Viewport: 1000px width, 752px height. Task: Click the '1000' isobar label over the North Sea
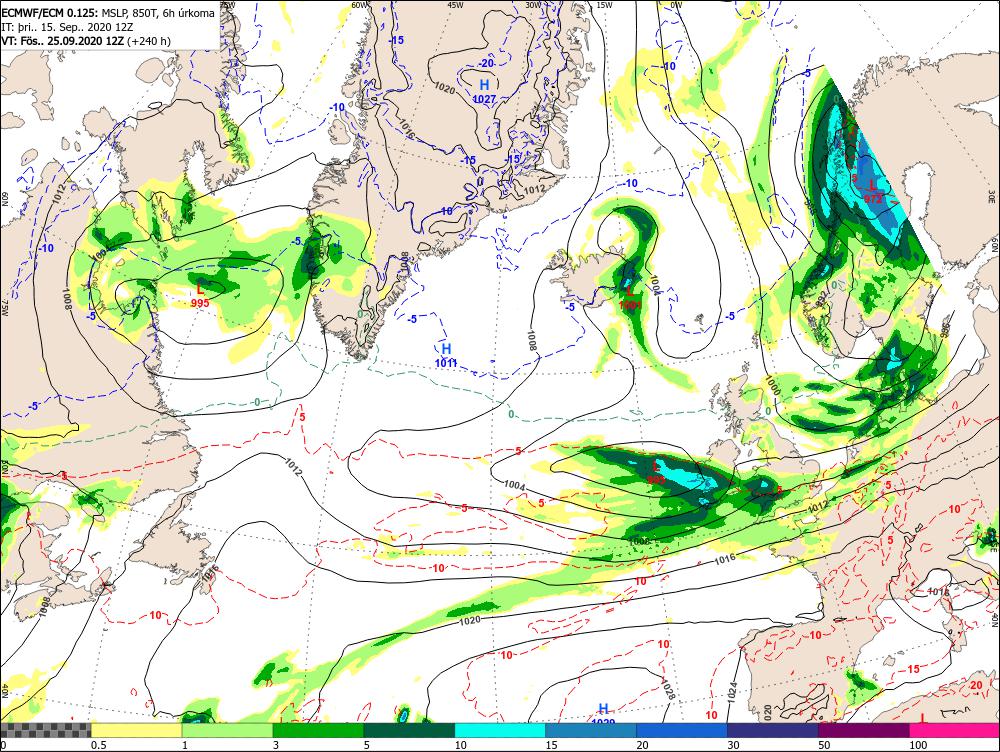pyautogui.click(x=772, y=385)
